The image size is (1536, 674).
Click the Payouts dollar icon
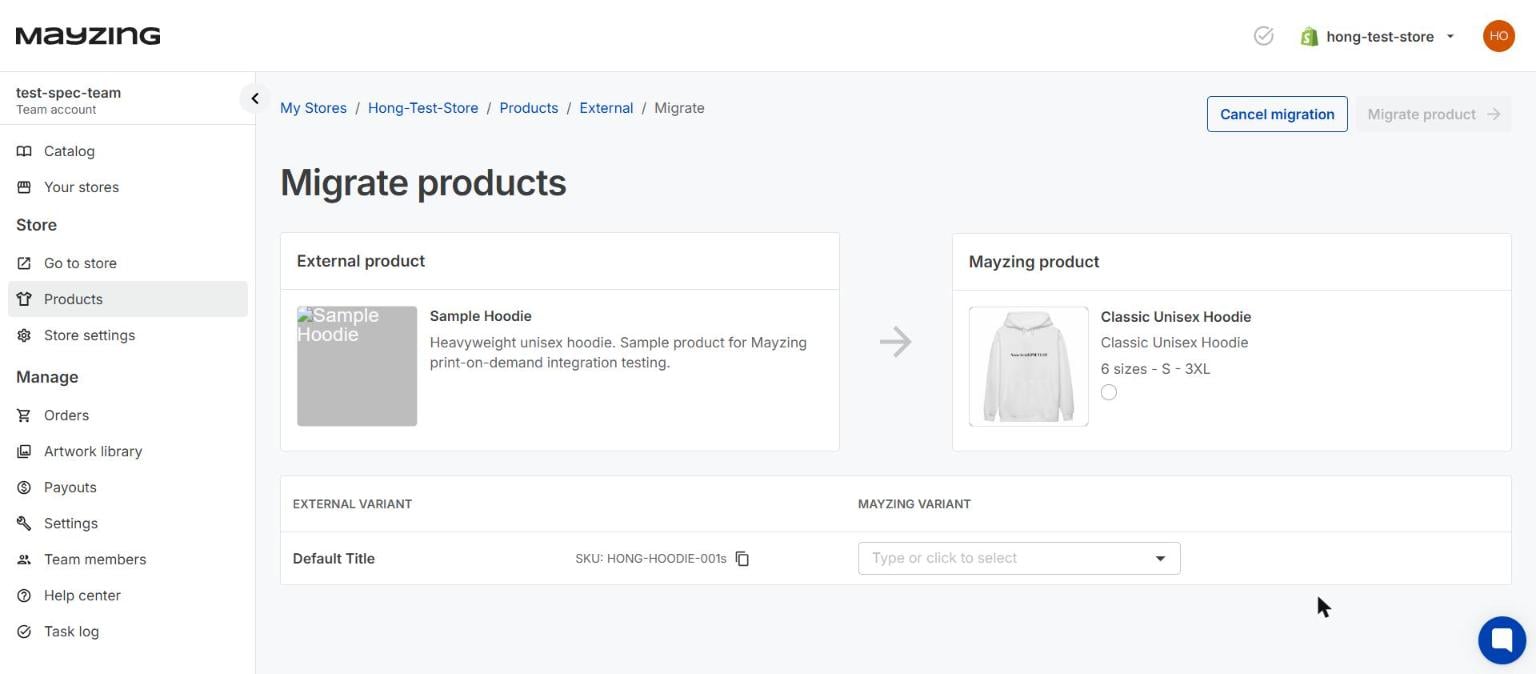click(x=24, y=487)
